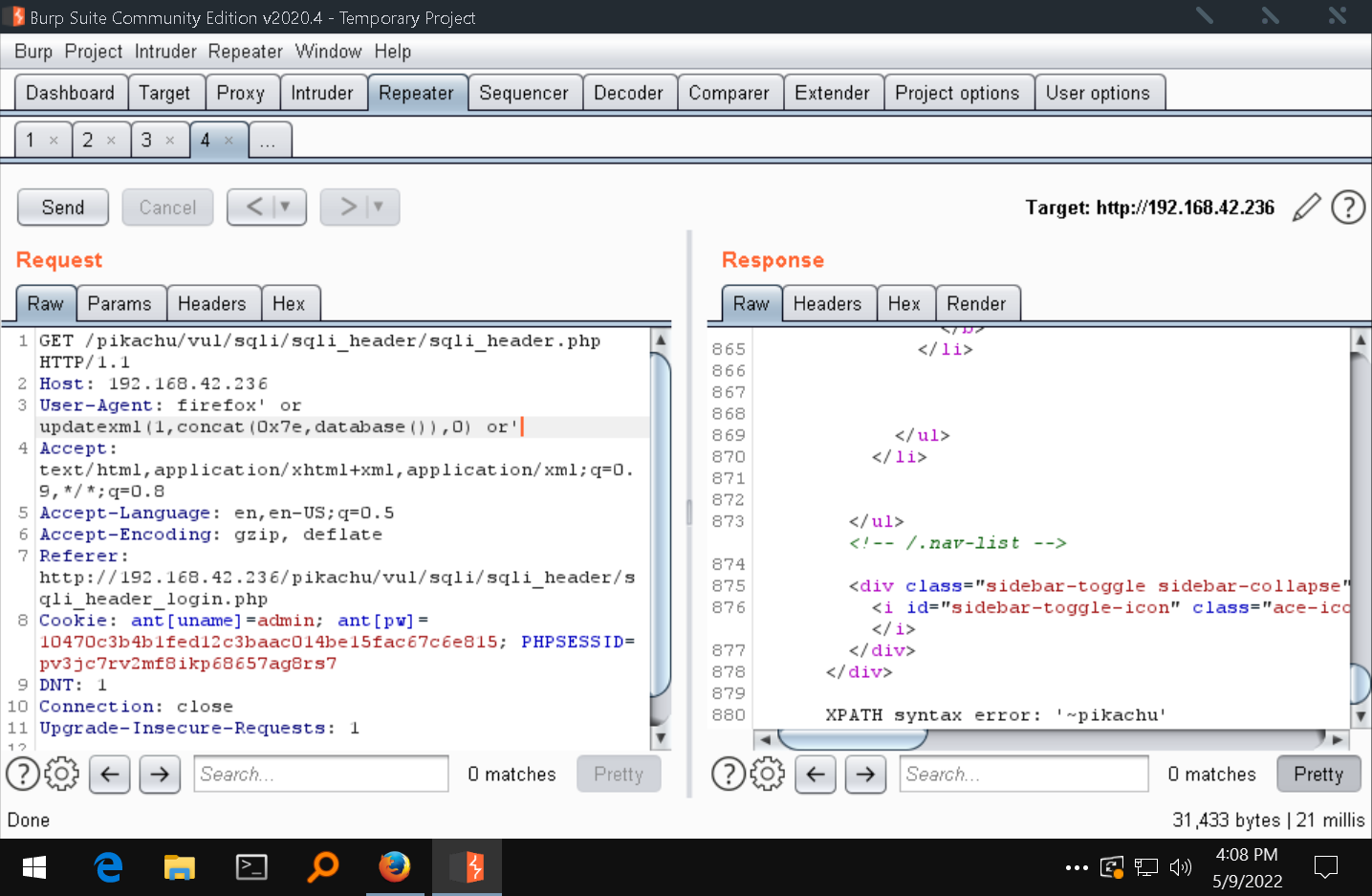Close Repeater tab 4
Viewport: 1372px width, 896px height.
point(229,141)
